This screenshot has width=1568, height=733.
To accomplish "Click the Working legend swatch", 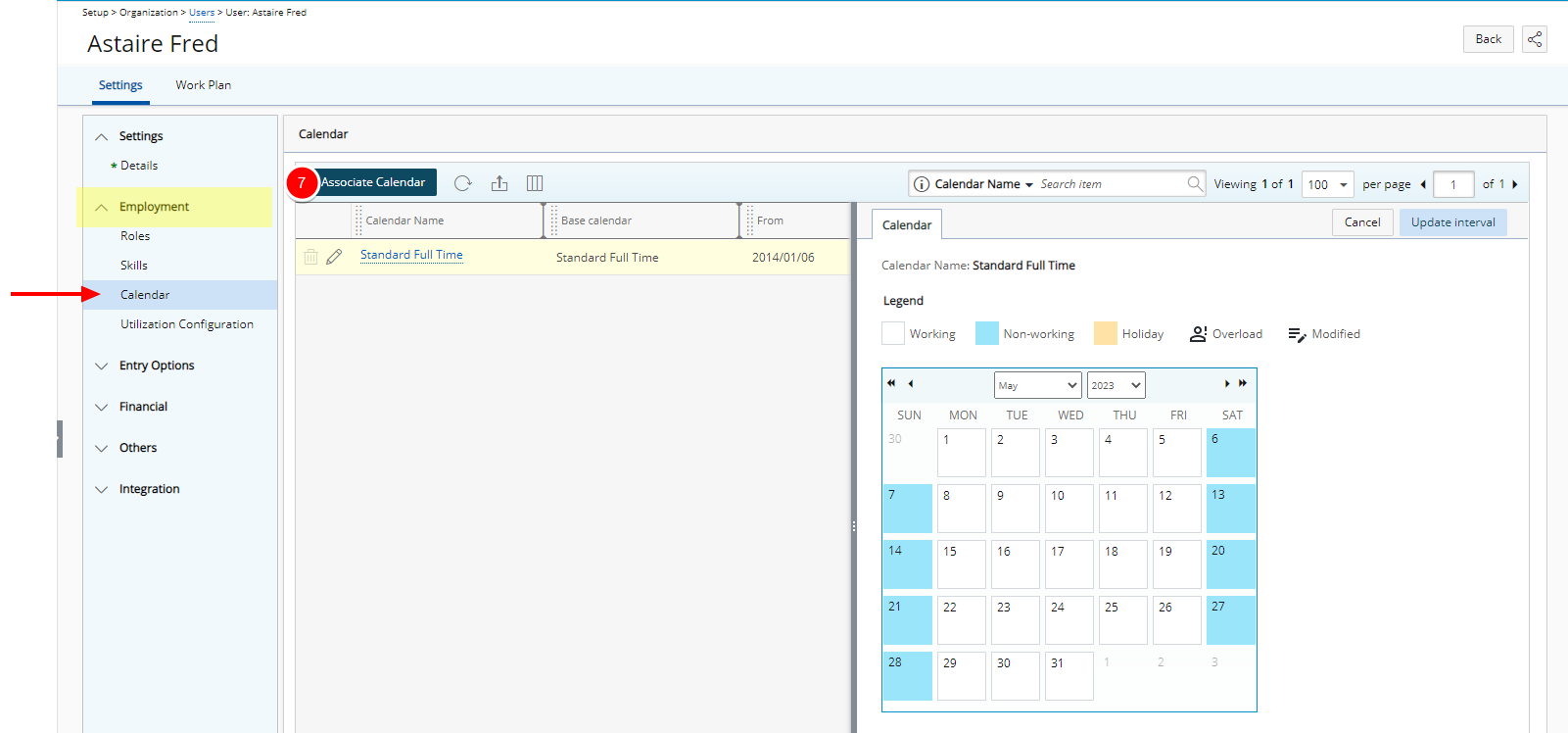I will point(893,333).
